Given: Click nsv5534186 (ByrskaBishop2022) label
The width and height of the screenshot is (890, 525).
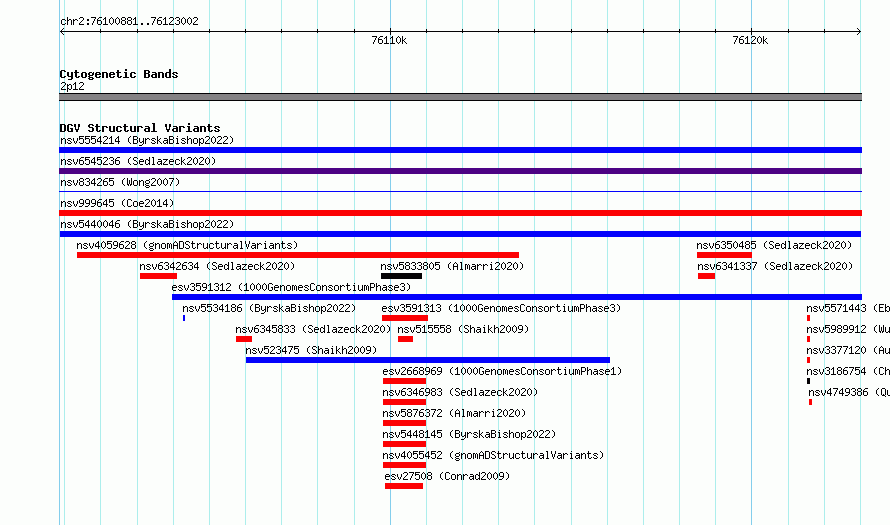Looking at the screenshot, I should 269,308.
